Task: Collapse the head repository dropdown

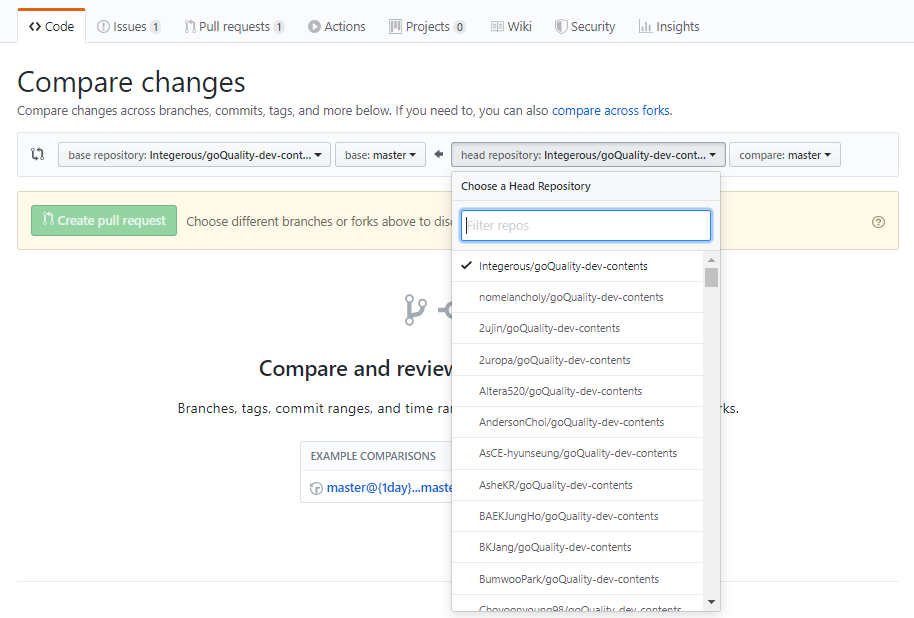Action: point(588,154)
